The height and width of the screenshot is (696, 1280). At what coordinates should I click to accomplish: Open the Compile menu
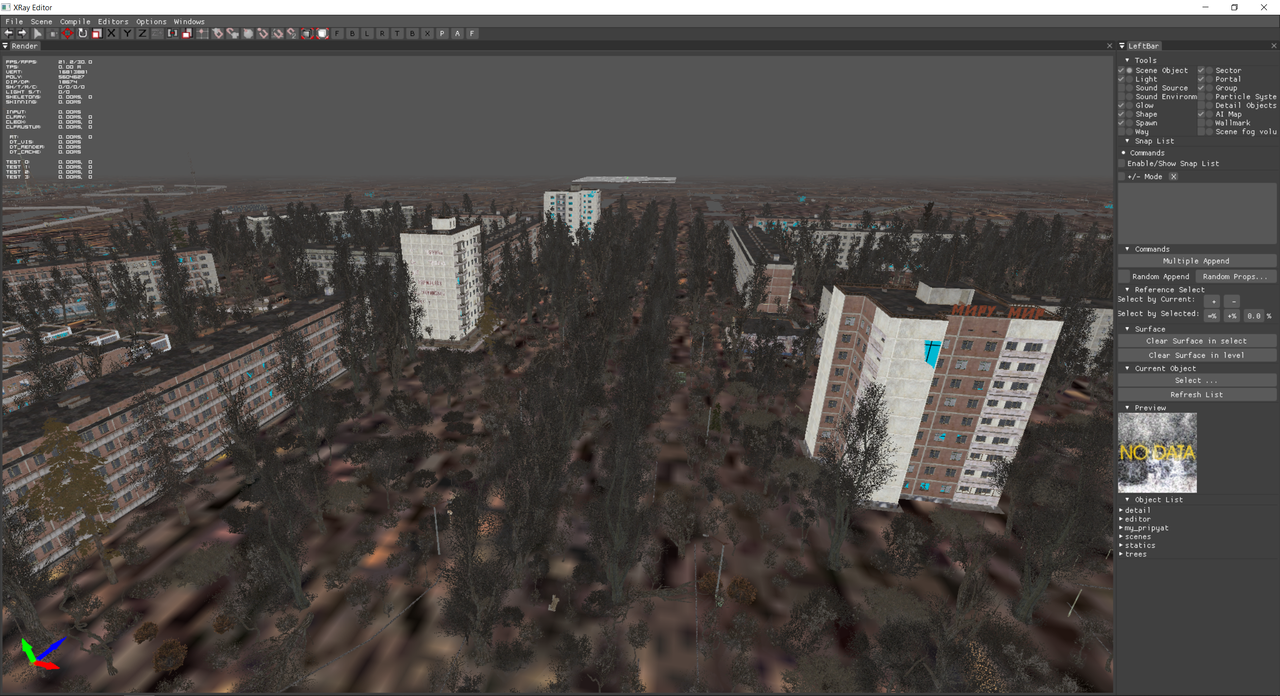(x=75, y=21)
